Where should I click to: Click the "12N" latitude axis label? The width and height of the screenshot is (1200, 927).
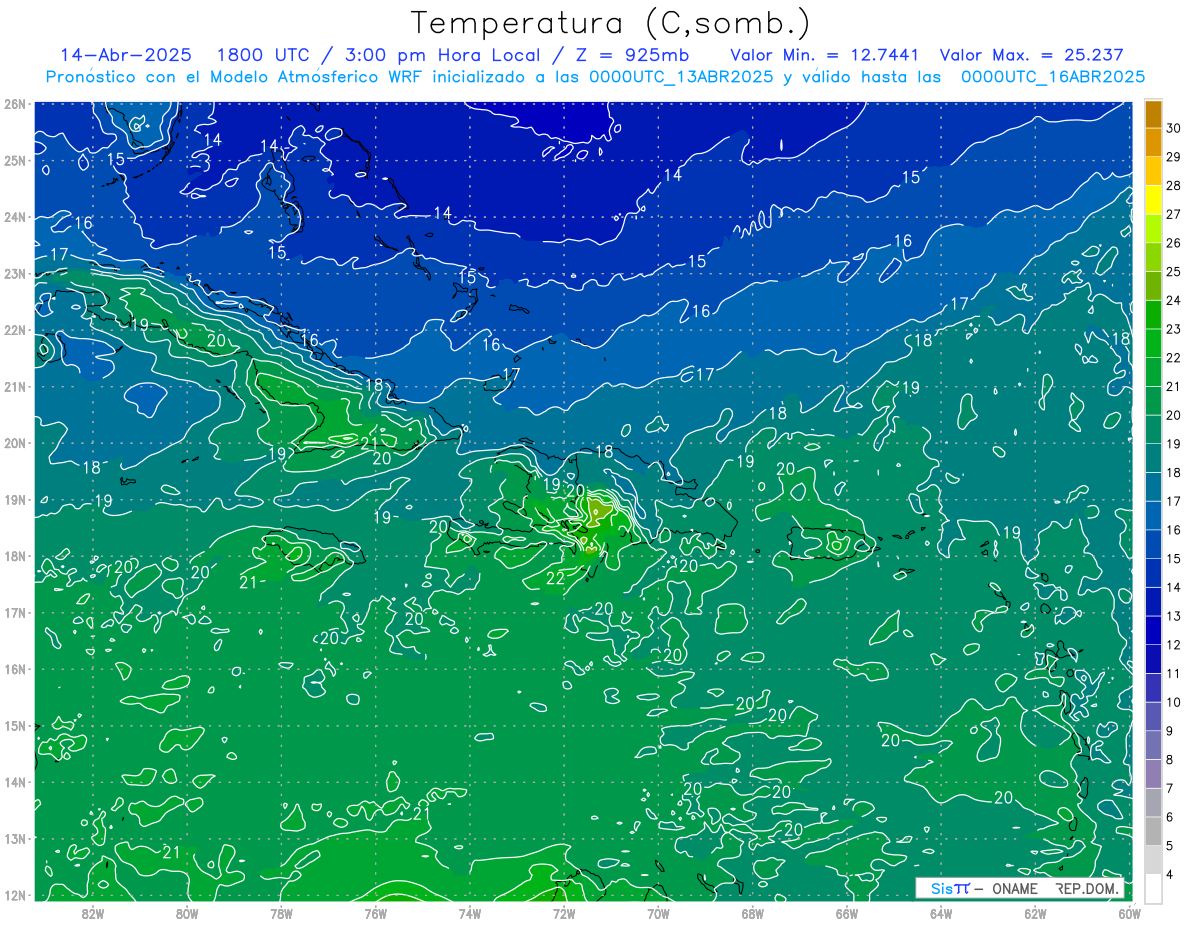tap(15, 895)
